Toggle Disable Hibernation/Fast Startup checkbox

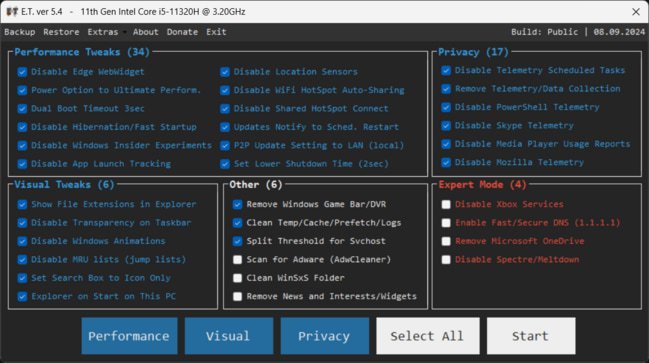pos(22,127)
